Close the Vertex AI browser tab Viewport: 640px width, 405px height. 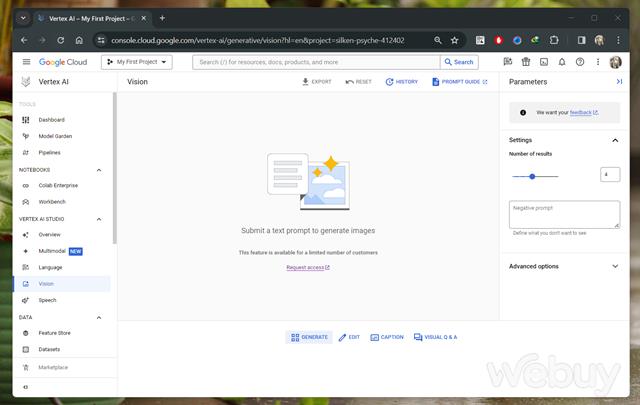tap(144, 18)
